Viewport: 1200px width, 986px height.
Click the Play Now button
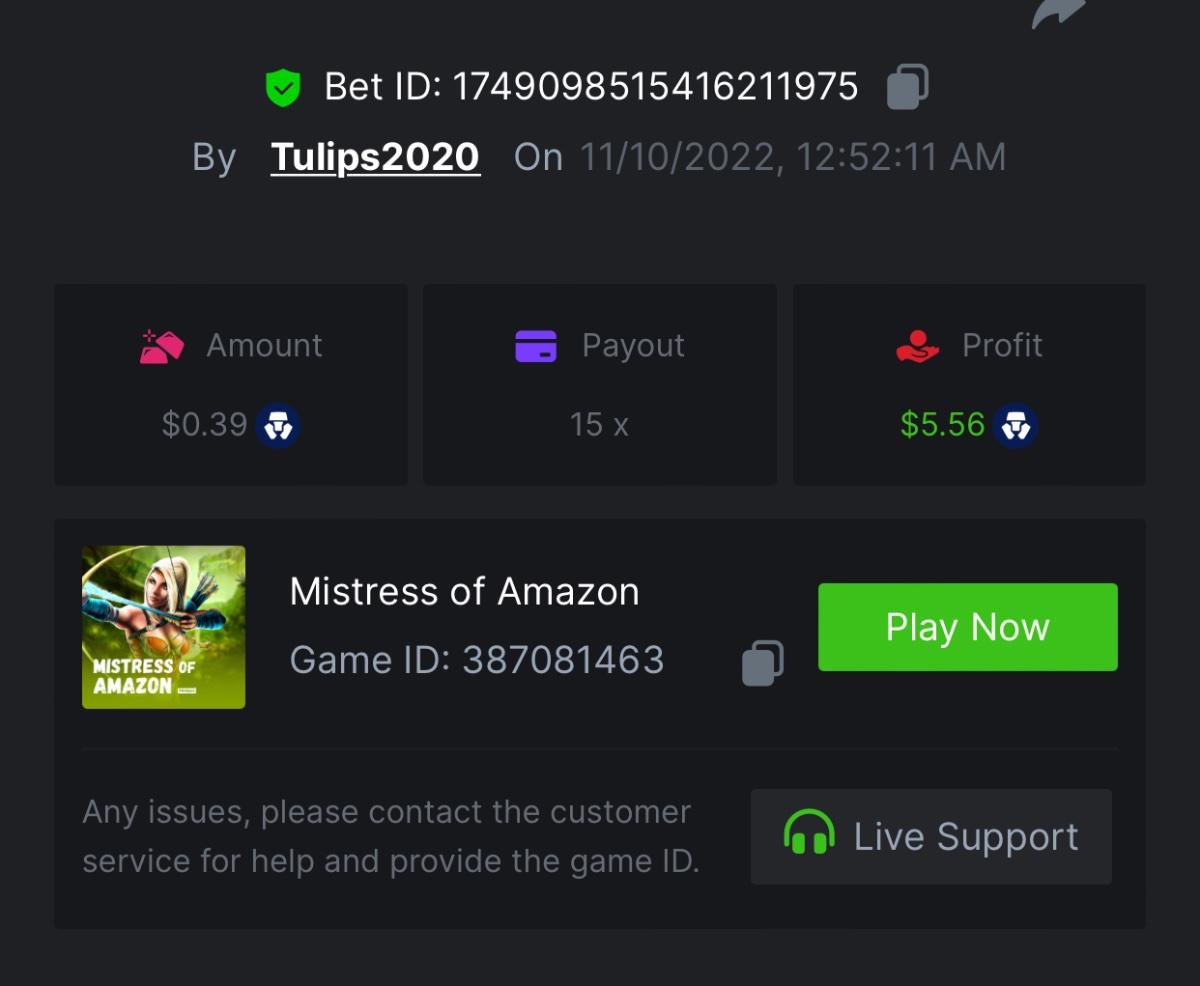click(968, 627)
